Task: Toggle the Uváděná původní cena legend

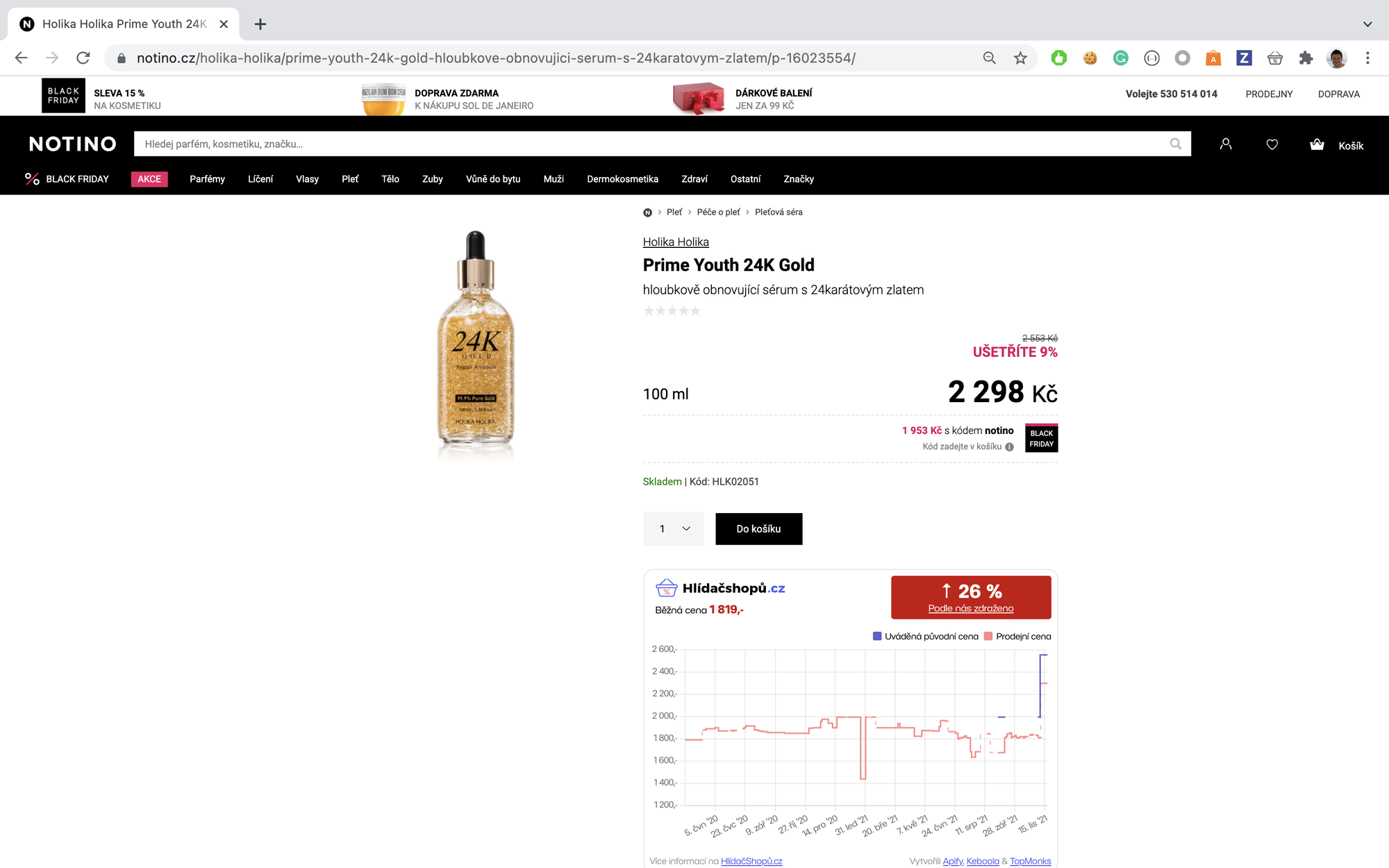Action: coord(876,635)
